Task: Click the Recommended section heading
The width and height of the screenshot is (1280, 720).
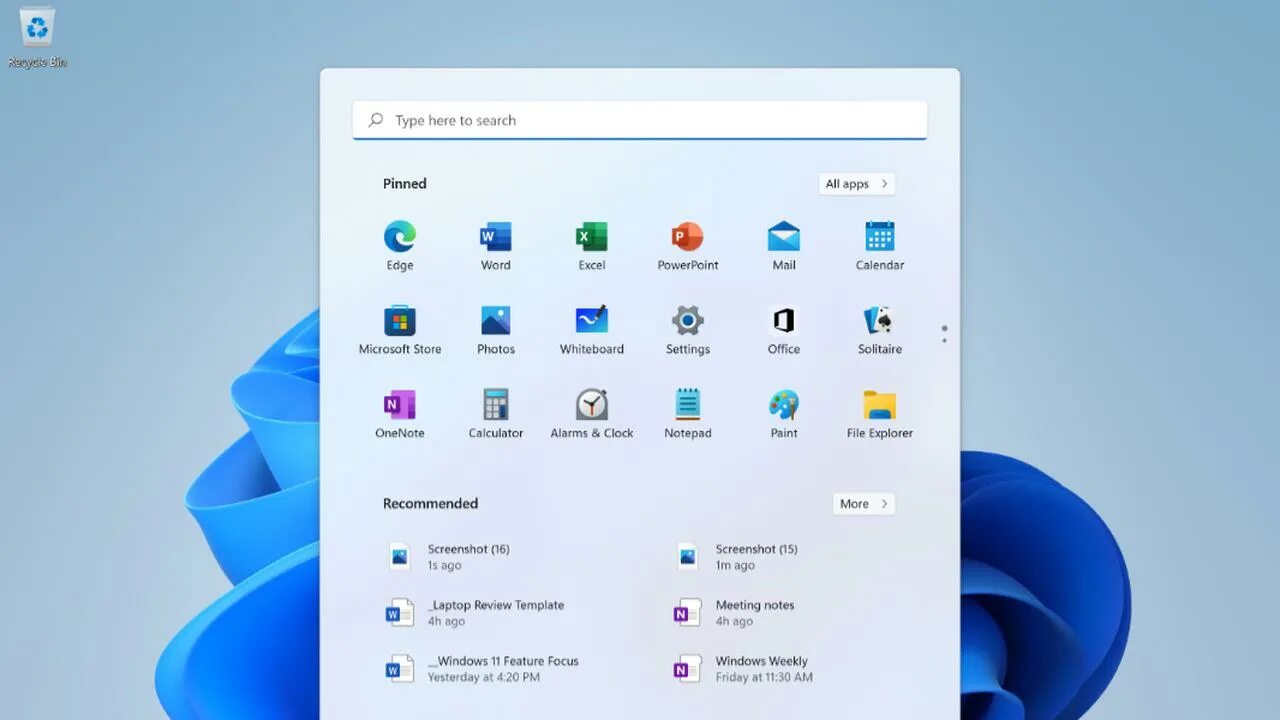Action: coord(430,504)
